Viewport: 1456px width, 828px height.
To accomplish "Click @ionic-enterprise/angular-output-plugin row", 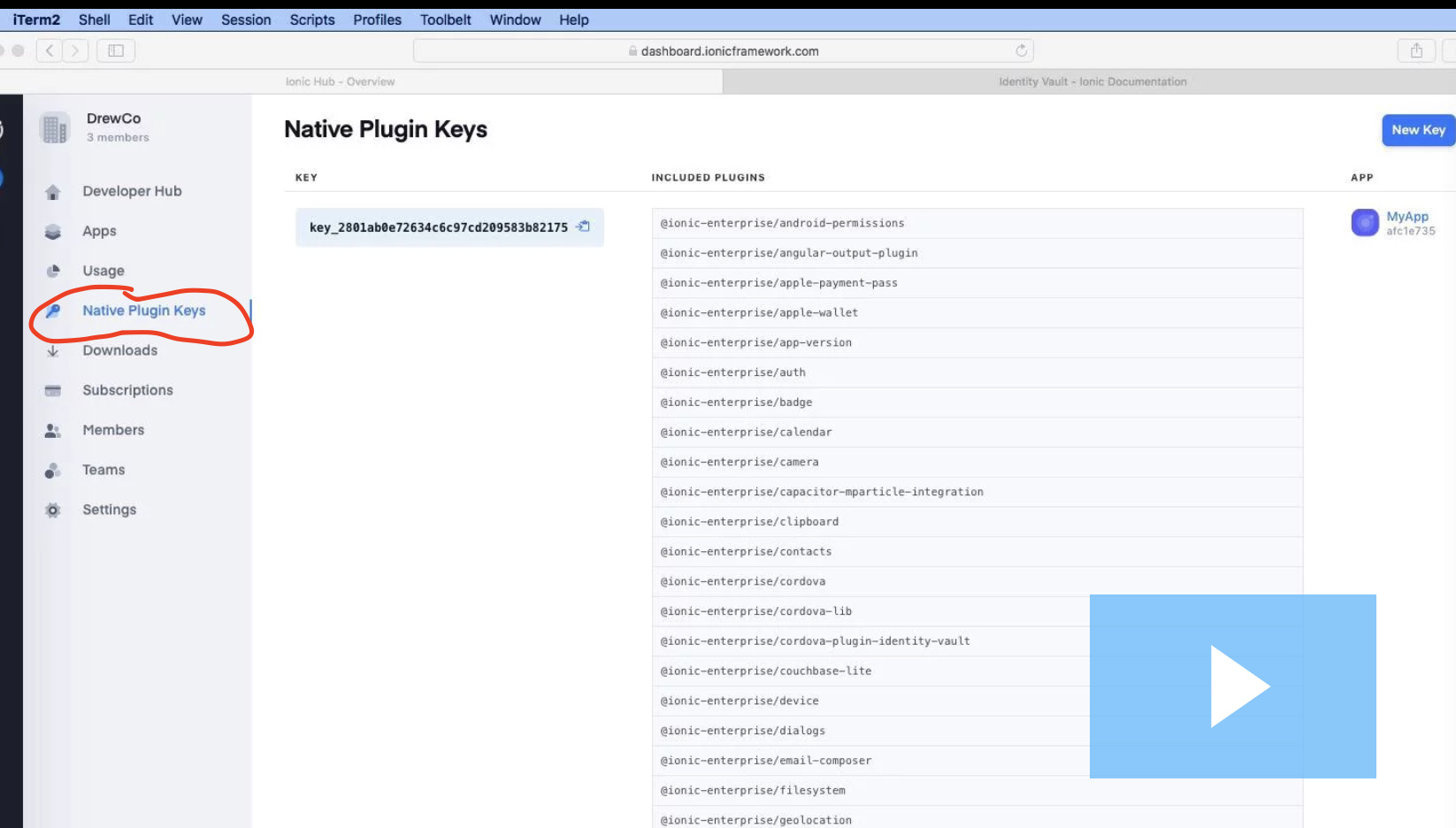I will [x=977, y=253].
